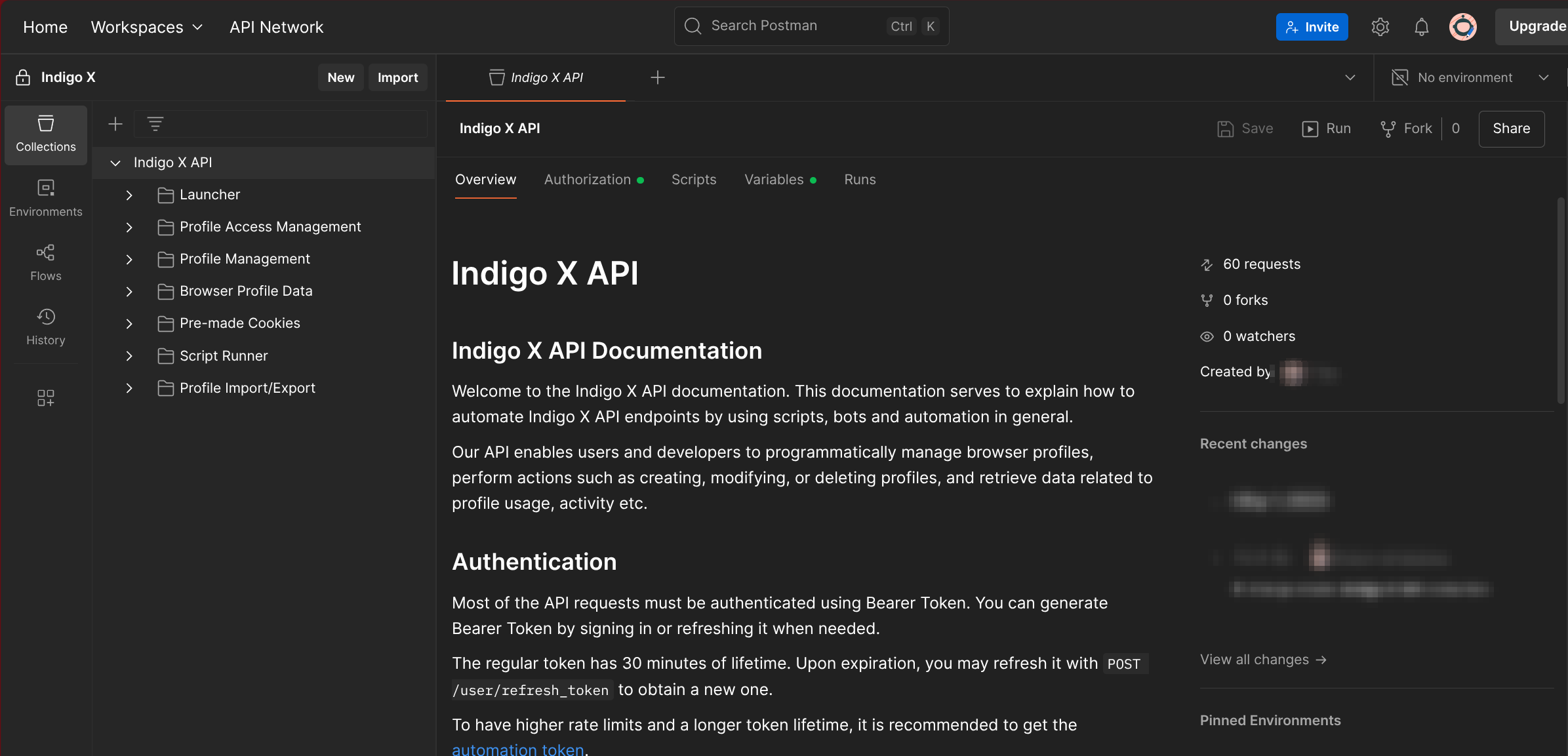Open the notifications bell
Viewport: 1568px width, 756px height.
tap(1421, 27)
